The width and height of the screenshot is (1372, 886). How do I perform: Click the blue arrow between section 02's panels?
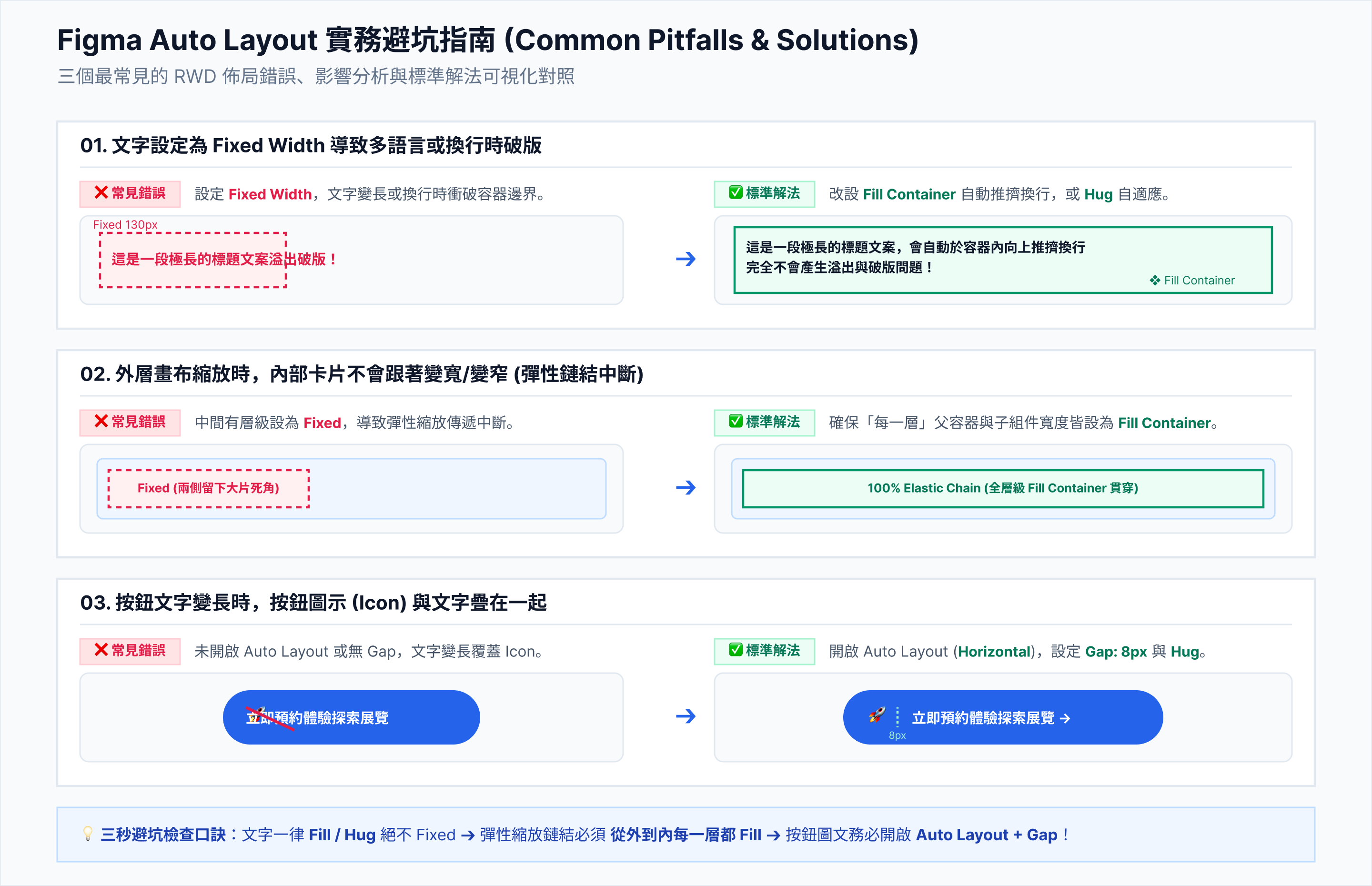pyautogui.click(x=686, y=488)
